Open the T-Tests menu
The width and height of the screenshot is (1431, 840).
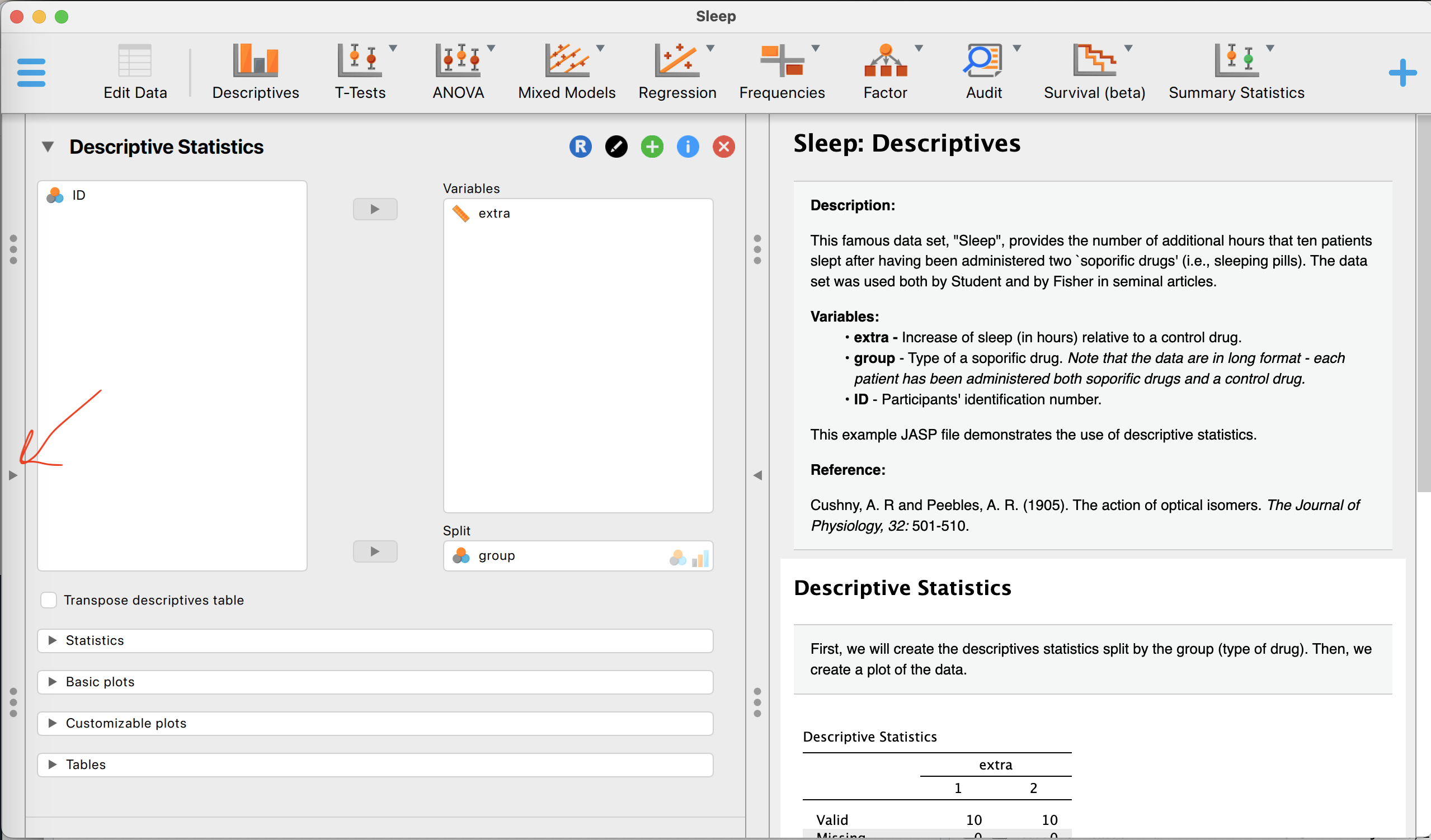360,72
